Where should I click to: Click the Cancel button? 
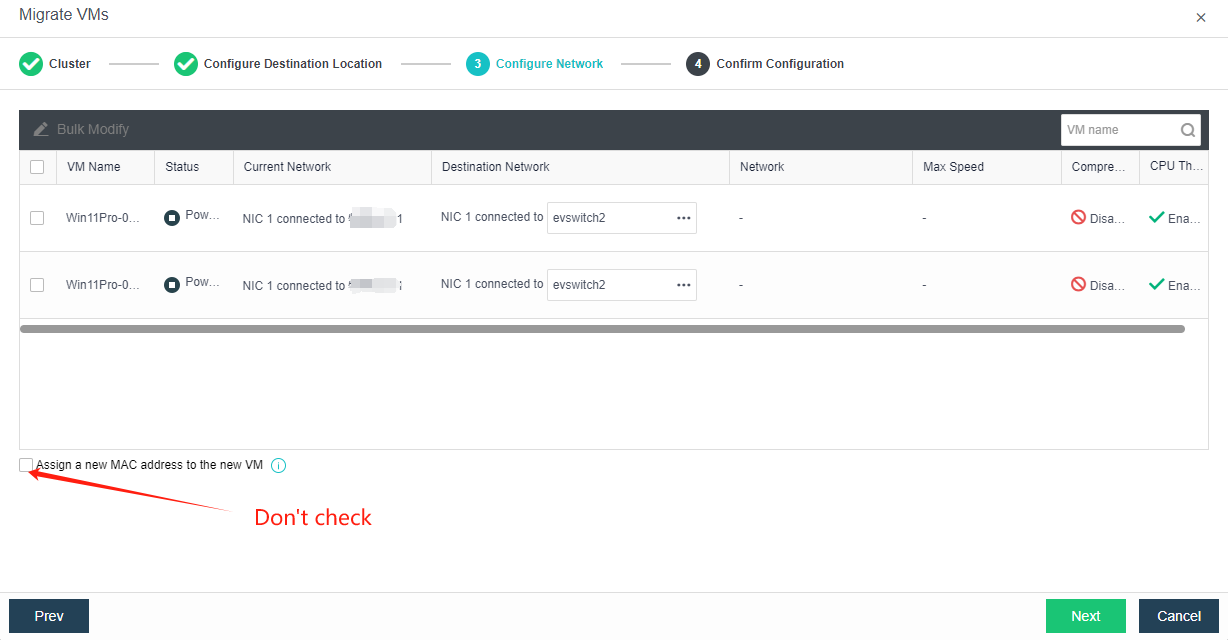pos(1179,616)
